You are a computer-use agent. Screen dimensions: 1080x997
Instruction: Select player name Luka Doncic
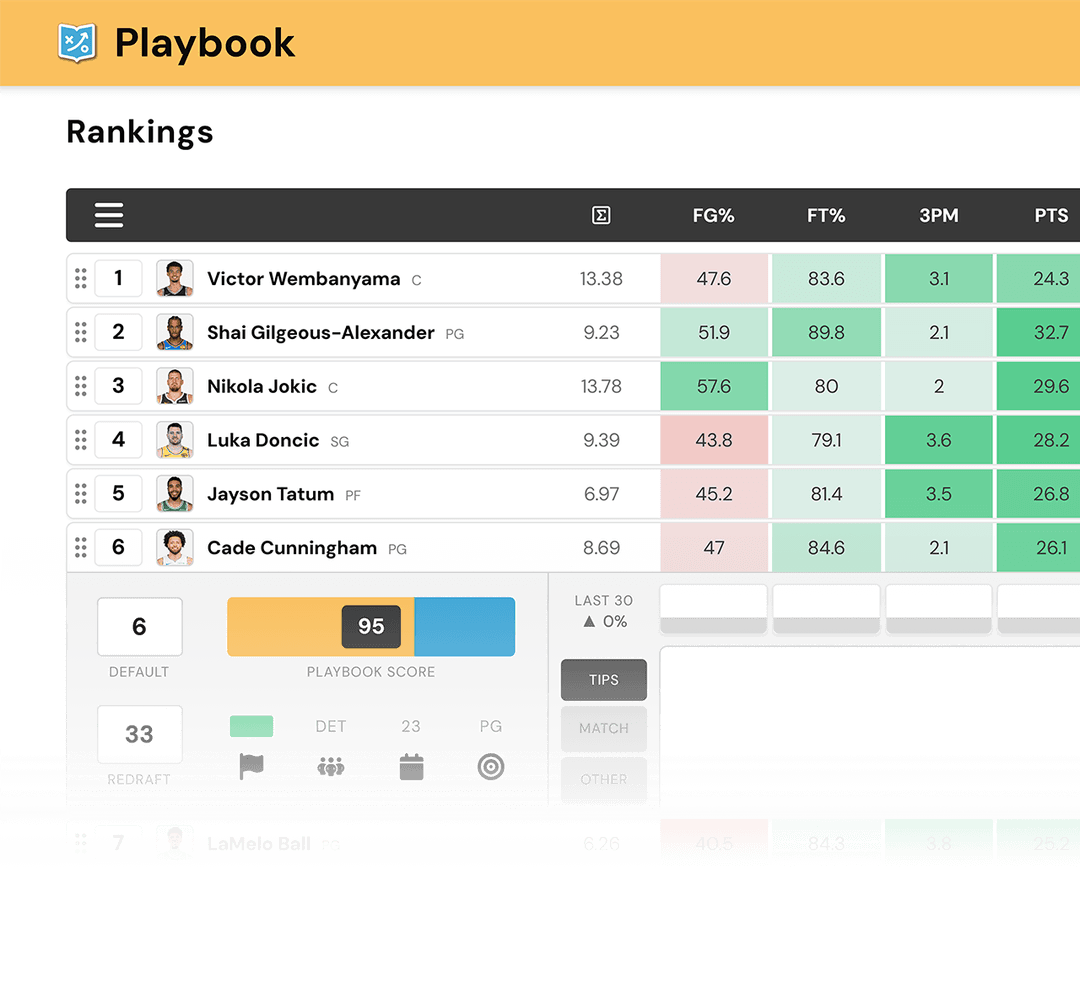pyautogui.click(x=263, y=440)
